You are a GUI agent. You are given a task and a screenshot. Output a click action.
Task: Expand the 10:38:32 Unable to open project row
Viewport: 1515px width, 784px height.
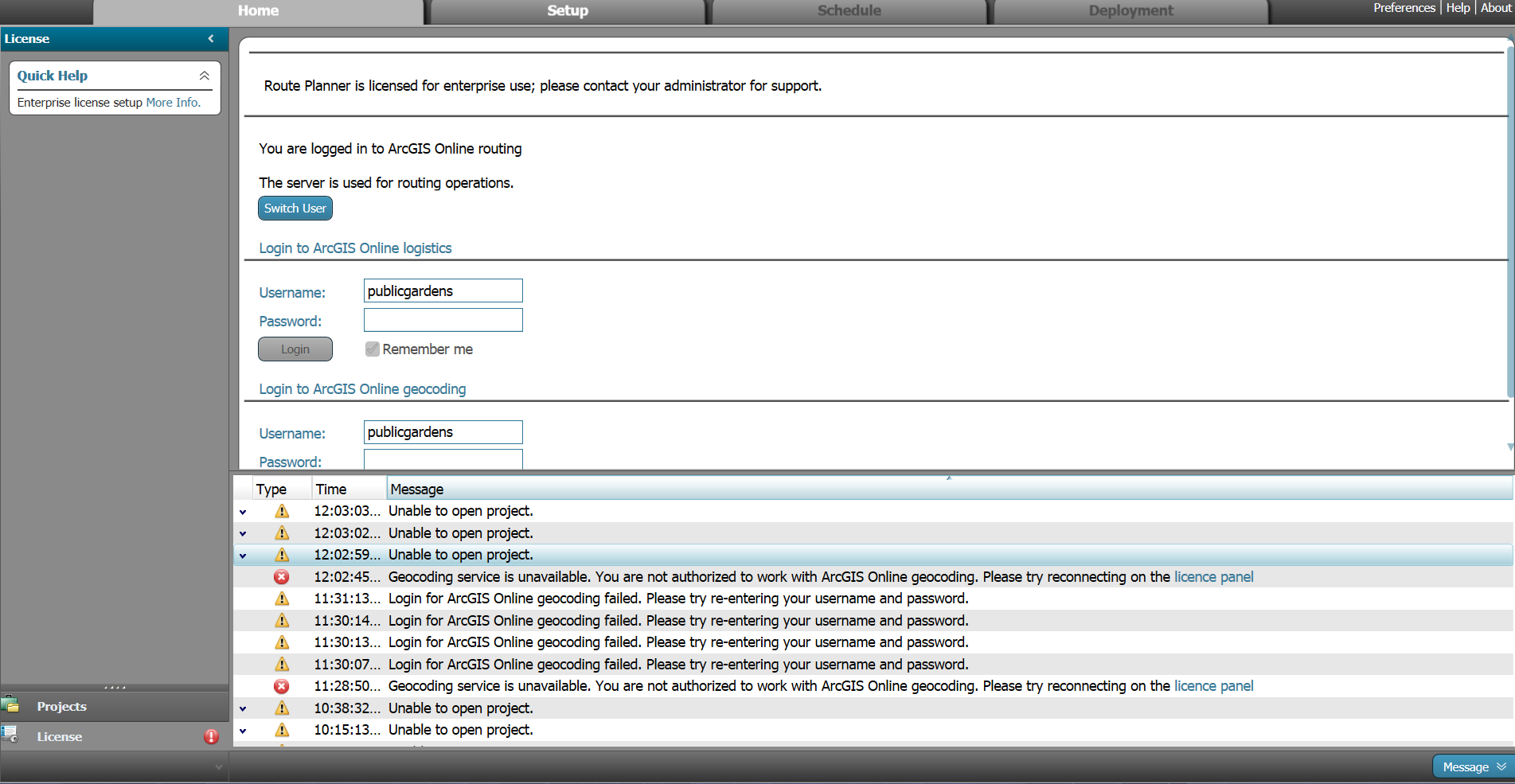pos(243,708)
